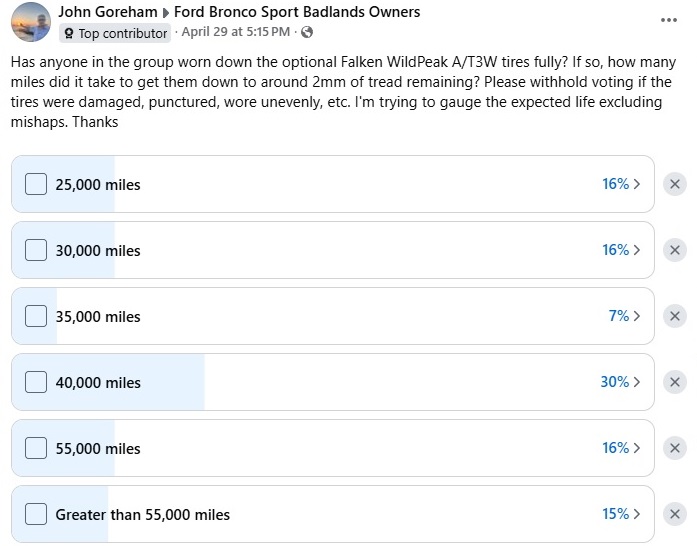
Task: Expand voters for 25,000 miles 16% chevron
Action: (637, 184)
